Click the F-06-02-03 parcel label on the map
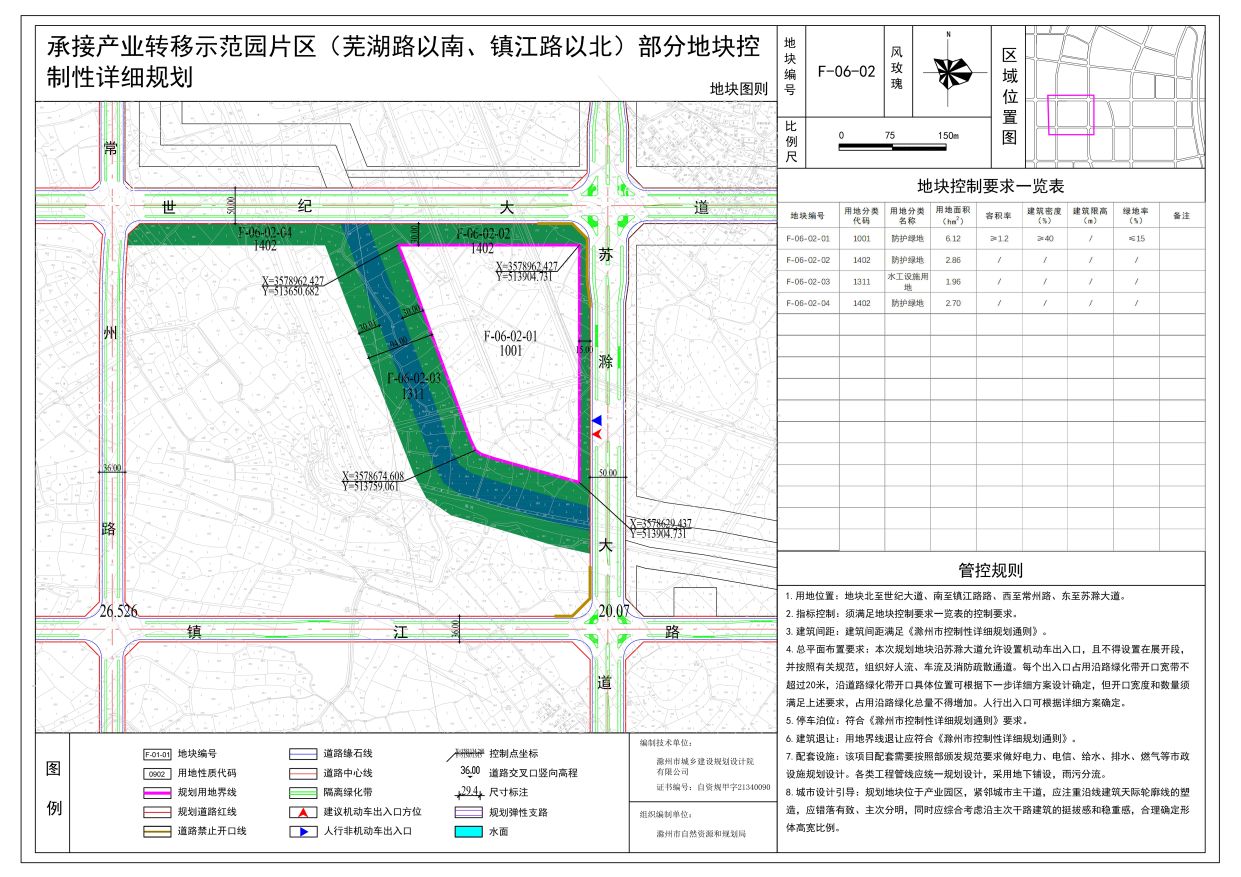 (414, 378)
